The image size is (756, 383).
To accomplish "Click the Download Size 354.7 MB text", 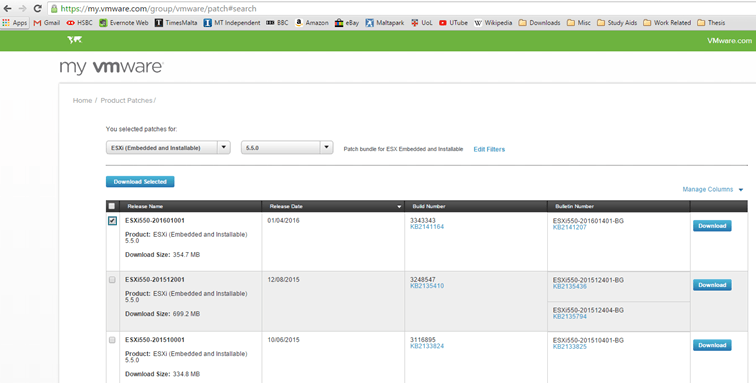I will point(162,255).
